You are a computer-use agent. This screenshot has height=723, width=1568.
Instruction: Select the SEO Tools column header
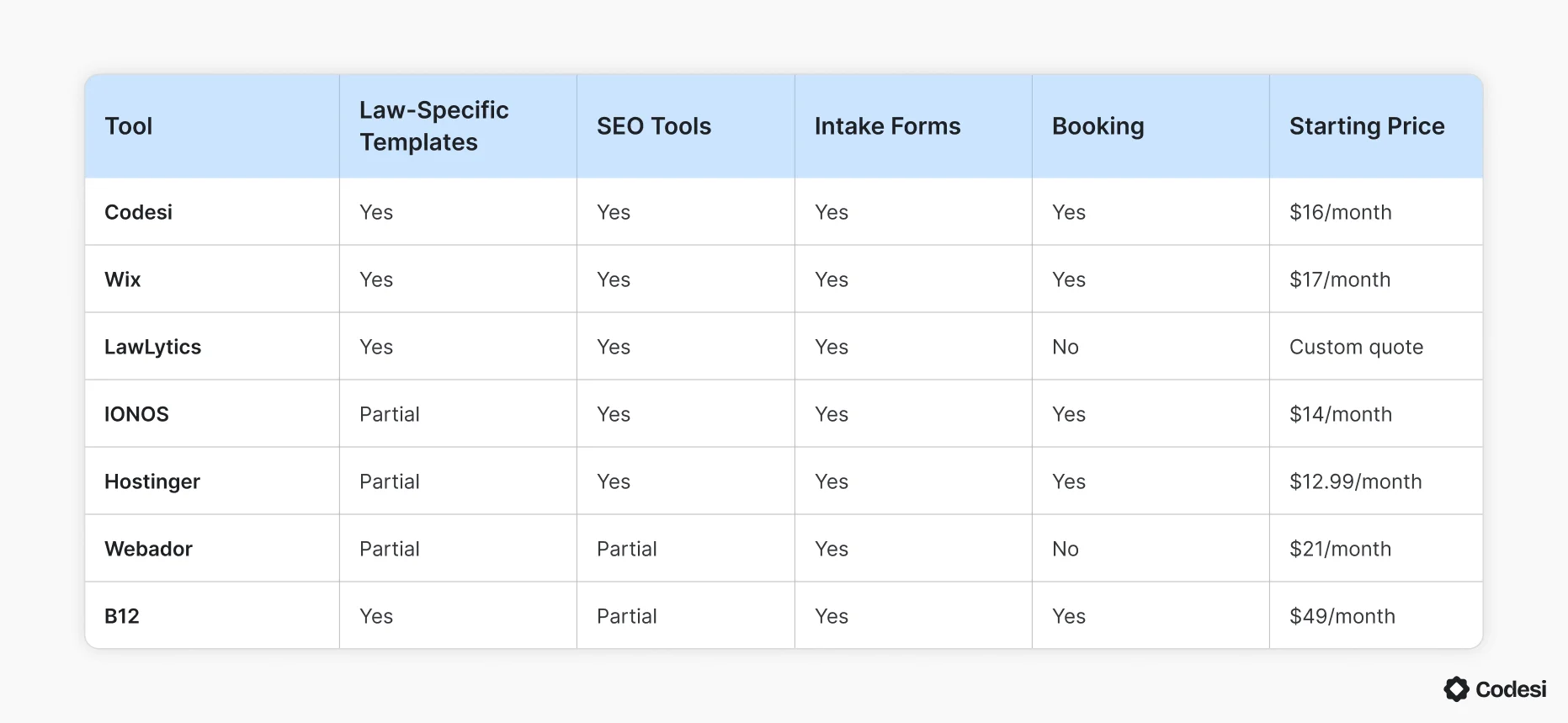[654, 126]
